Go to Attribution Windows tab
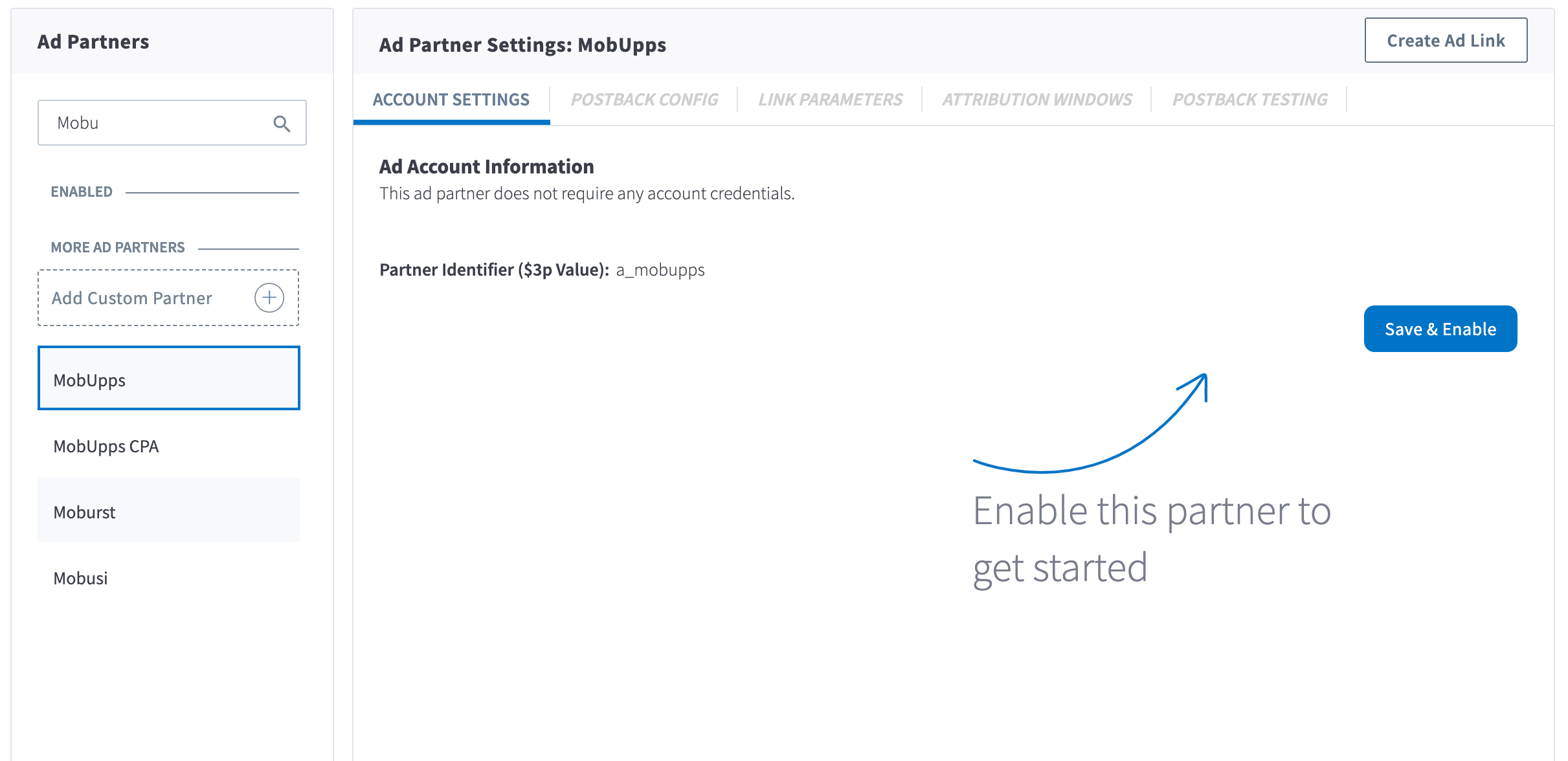The width and height of the screenshot is (1568, 761). (x=1037, y=100)
